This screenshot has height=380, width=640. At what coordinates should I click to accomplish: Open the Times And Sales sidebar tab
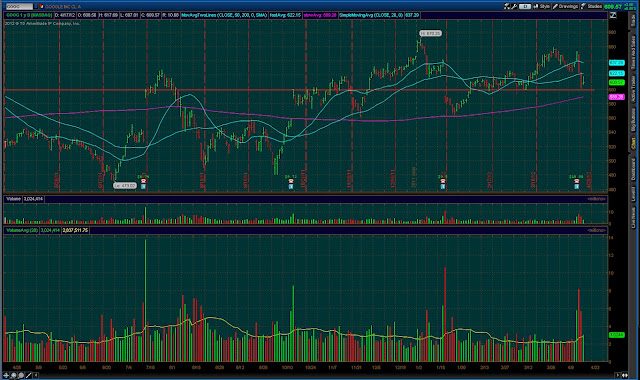coord(633,53)
